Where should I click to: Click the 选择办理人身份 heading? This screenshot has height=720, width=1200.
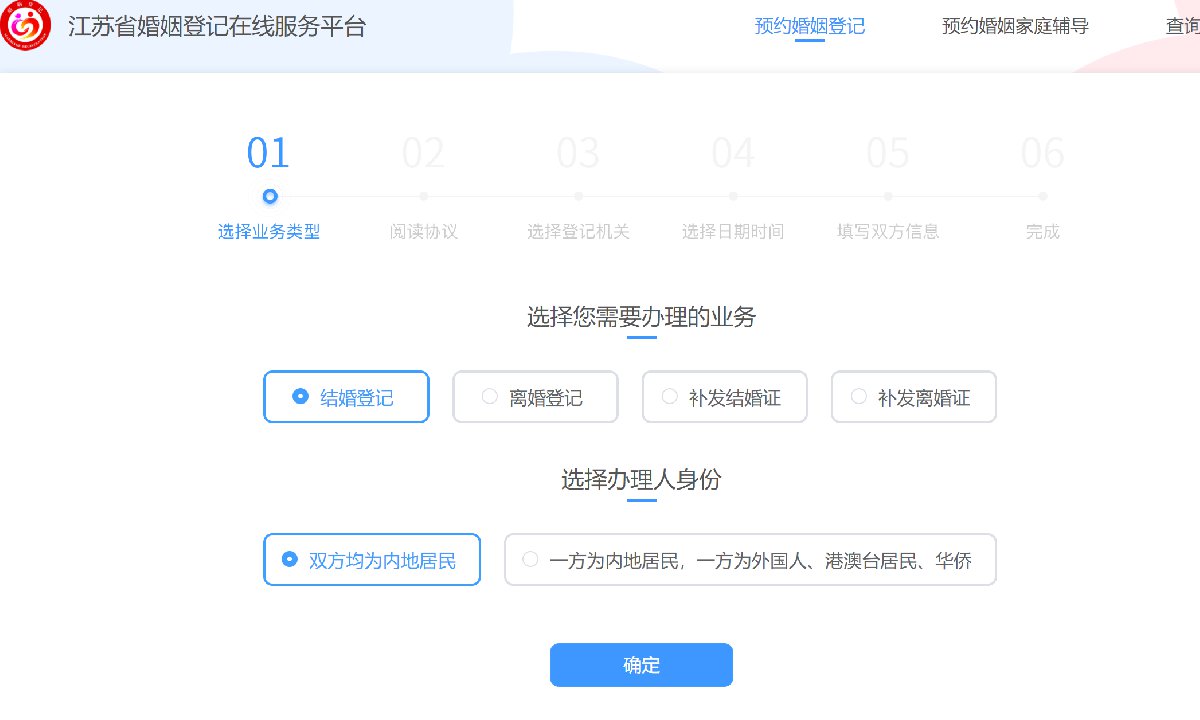tap(641, 480)
